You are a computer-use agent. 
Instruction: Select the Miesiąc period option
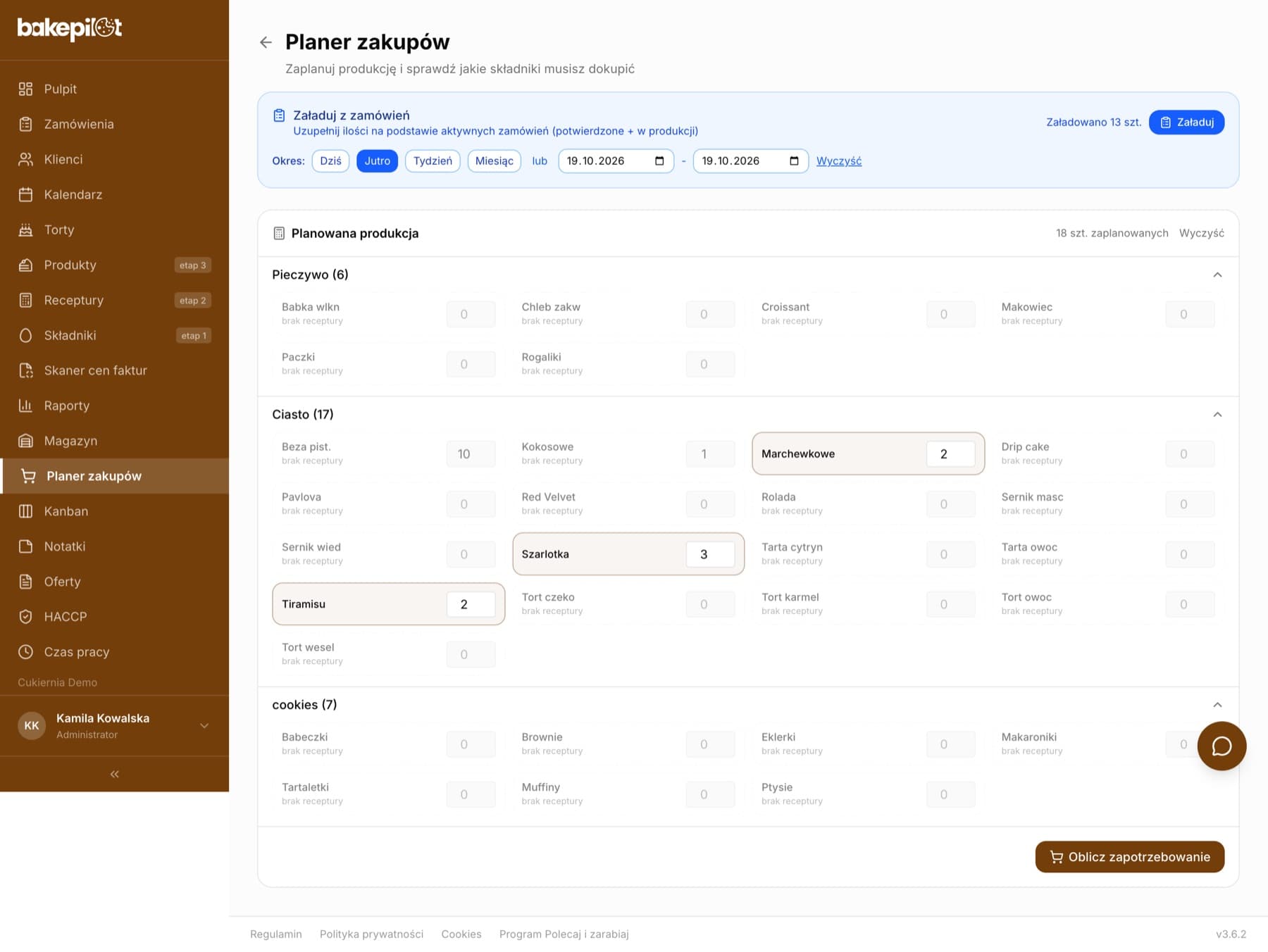coord(495,161)
